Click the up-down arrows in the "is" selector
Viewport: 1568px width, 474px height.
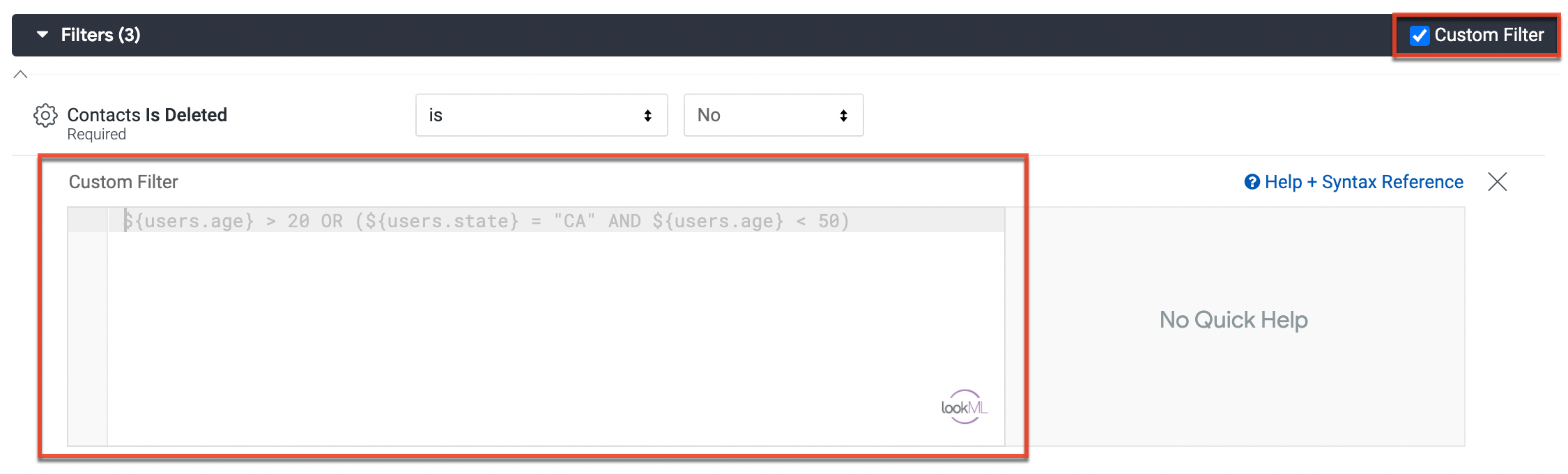coord(648,116)
